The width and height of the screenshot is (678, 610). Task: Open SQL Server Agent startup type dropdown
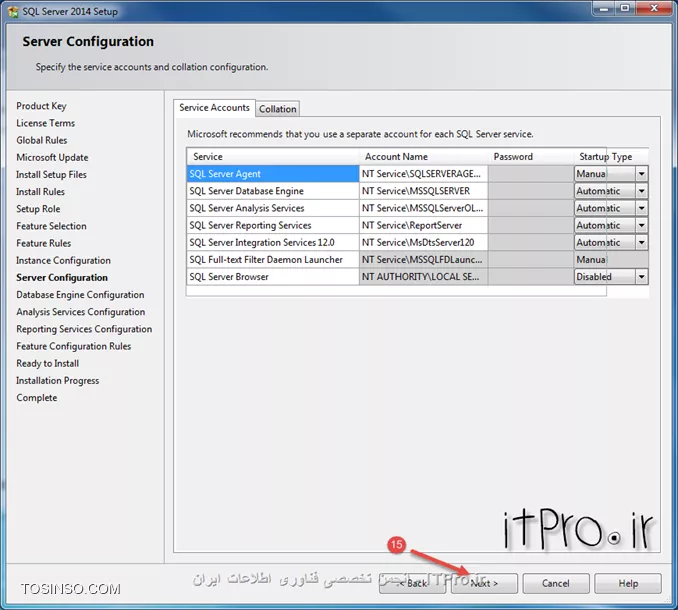tap(641, 174)
